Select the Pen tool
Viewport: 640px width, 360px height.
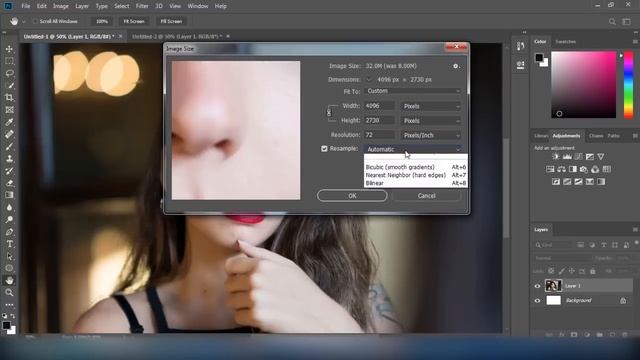[9, 232]
